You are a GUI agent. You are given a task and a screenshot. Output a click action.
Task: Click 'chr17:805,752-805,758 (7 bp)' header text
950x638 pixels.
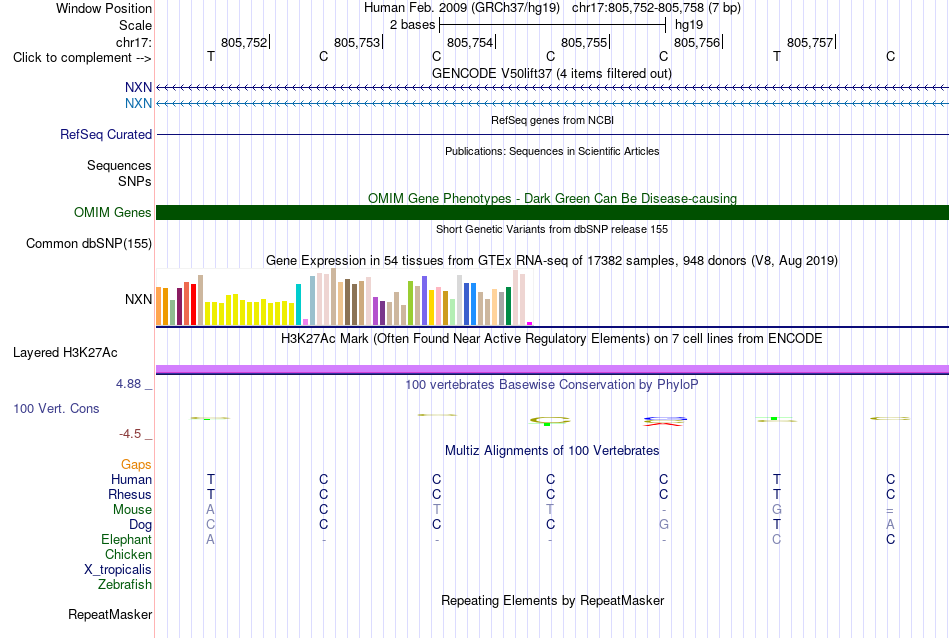tap(656, 8)
